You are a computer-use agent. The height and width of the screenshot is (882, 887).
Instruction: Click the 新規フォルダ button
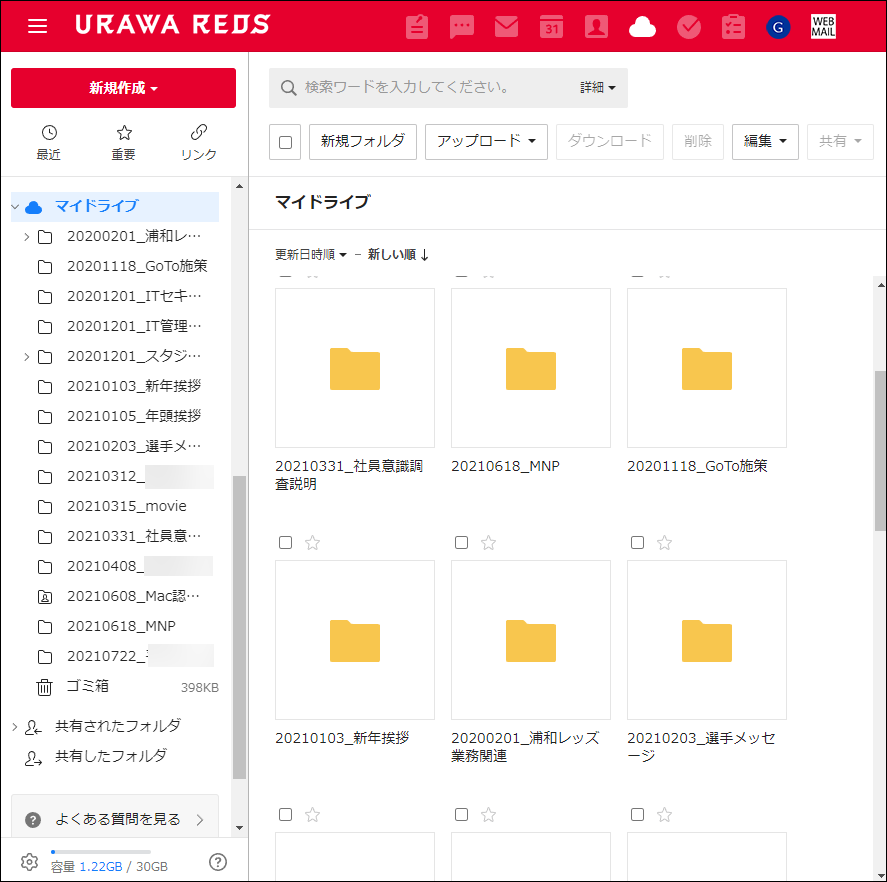[362, 142]
